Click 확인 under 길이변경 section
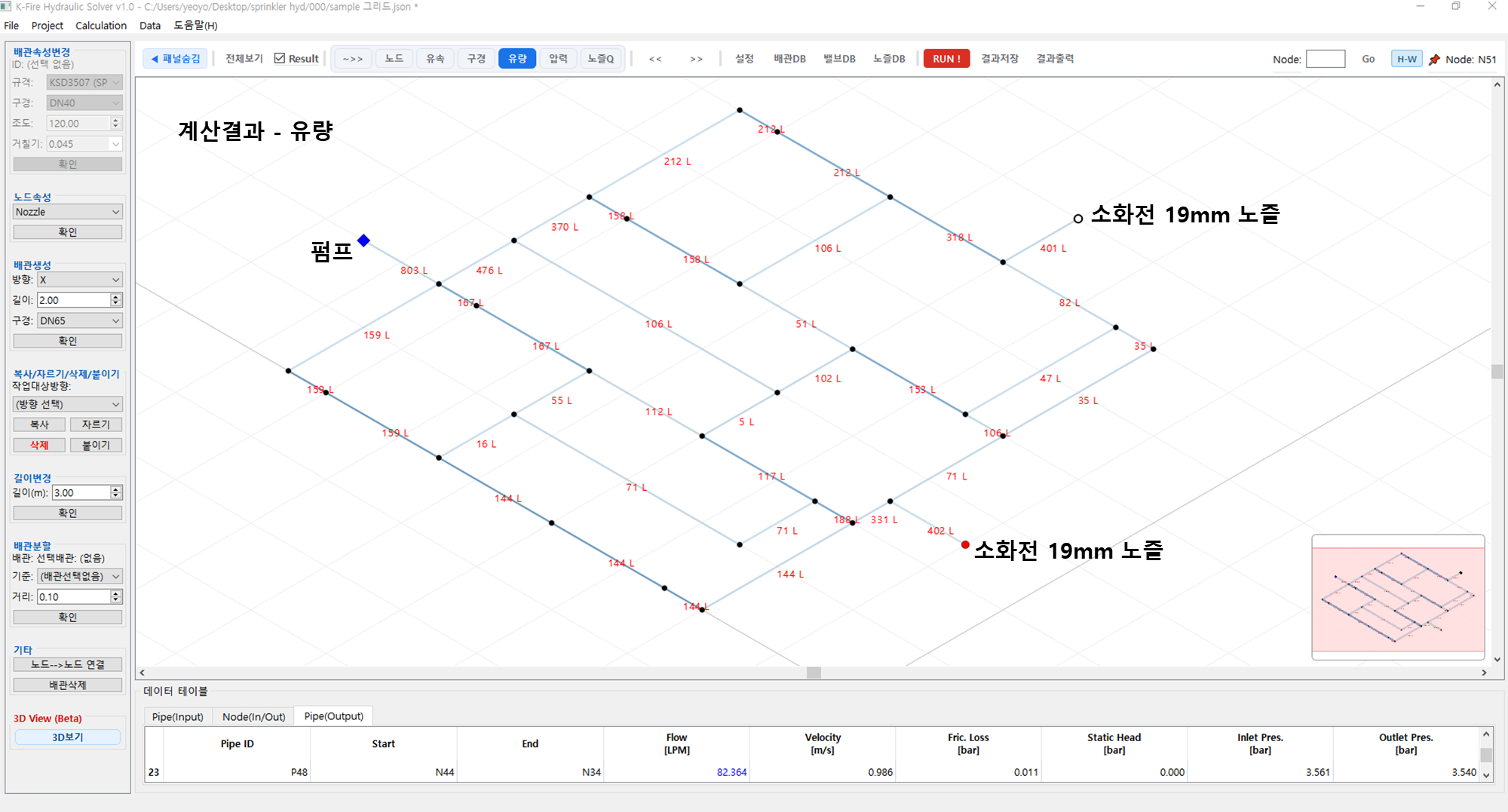Screen dimensions: 1508x812 click(68, 513)
